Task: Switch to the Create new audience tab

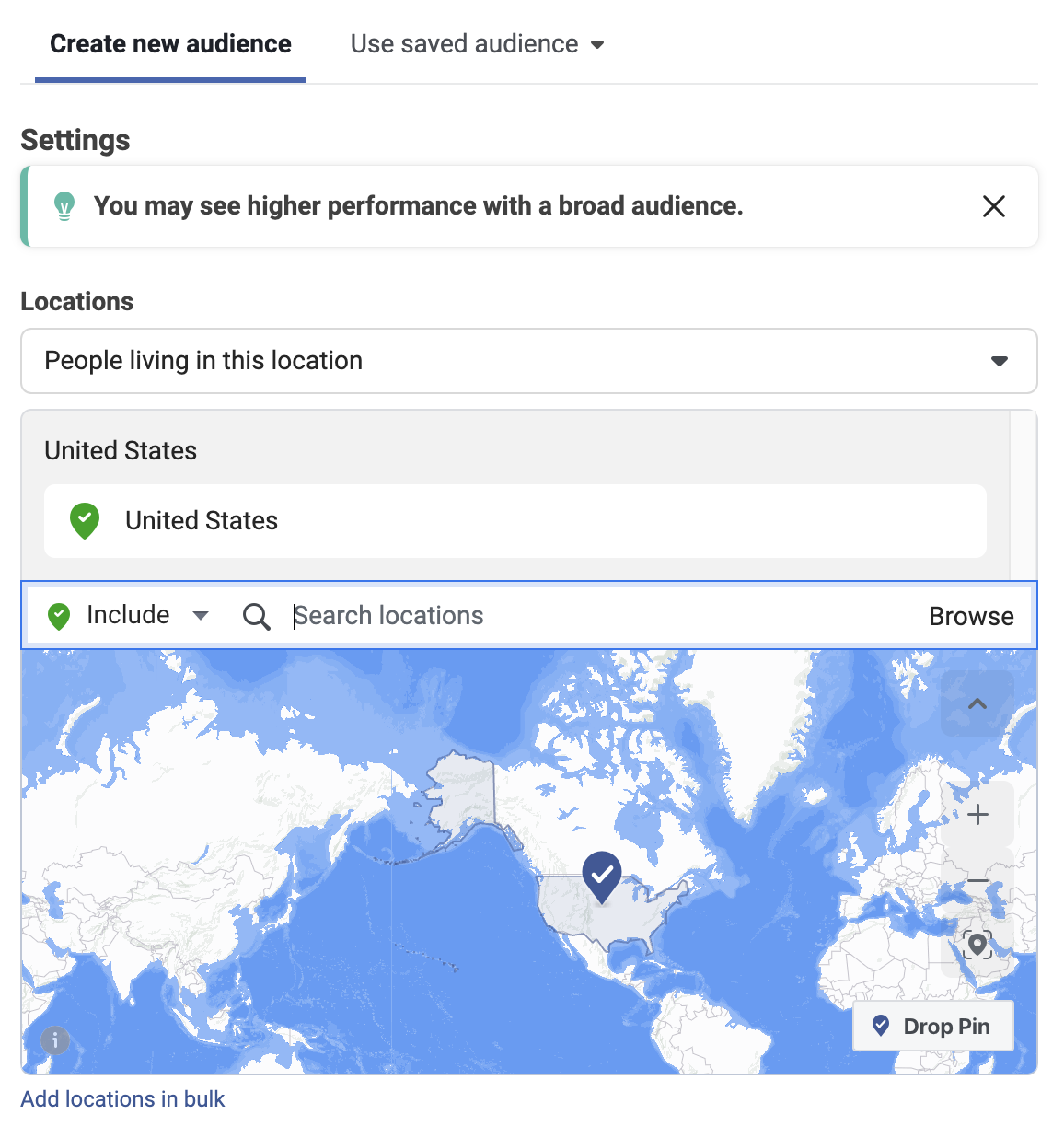Action: (x=170, y=44)
